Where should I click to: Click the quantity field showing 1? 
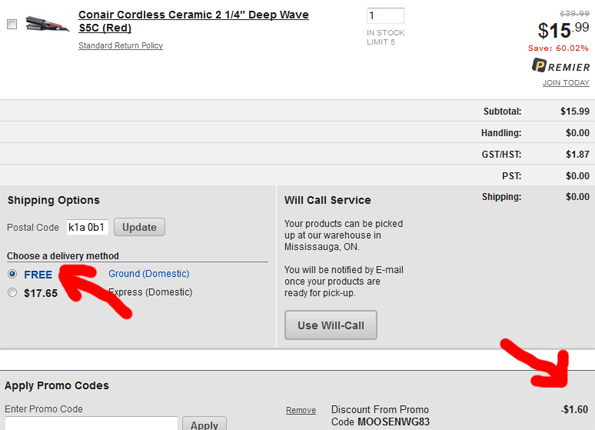385,16
